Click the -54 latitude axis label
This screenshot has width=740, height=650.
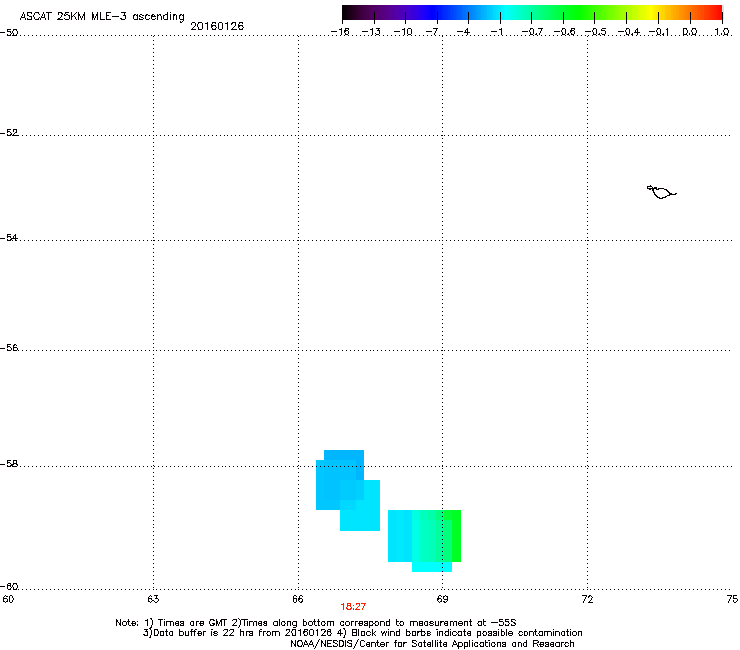pos(9,238)
